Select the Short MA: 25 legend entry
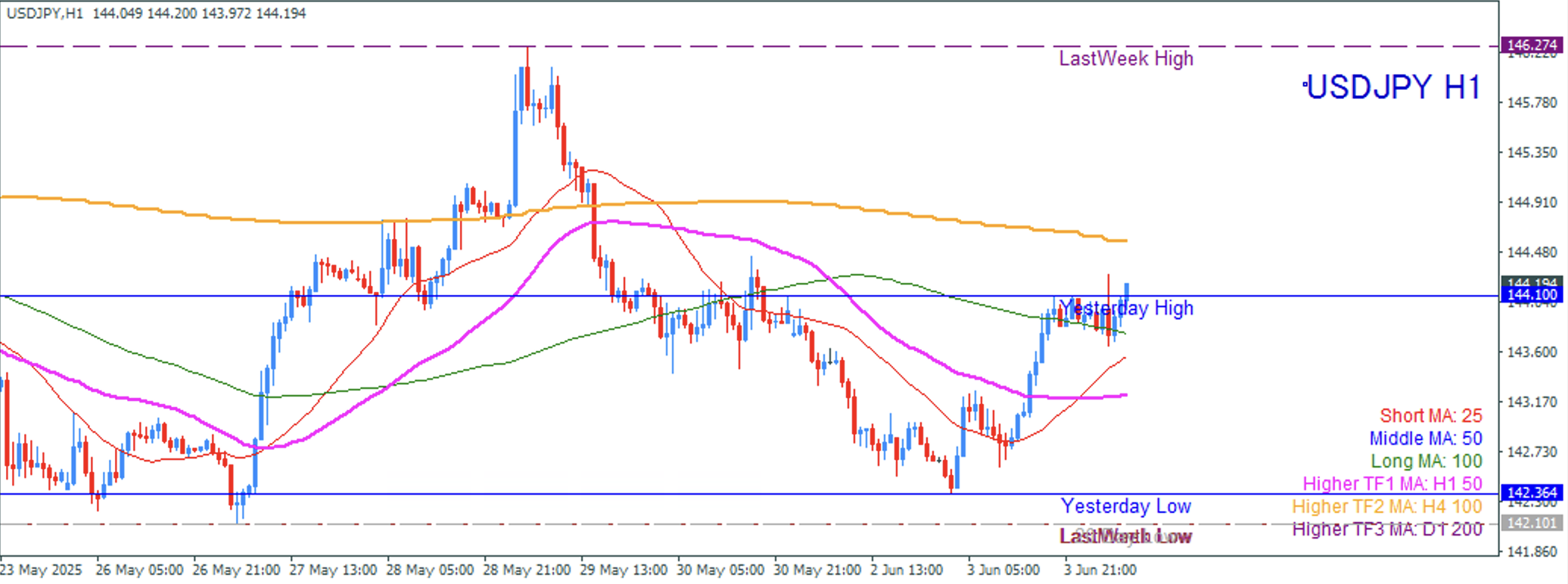This screenshot has height=584, width=1568. pyautogui.click(x=1430, y=415)
